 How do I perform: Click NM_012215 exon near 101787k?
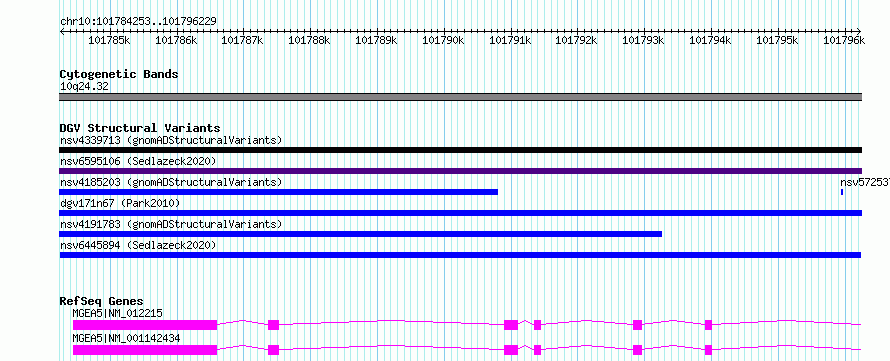tap(274, 325)
